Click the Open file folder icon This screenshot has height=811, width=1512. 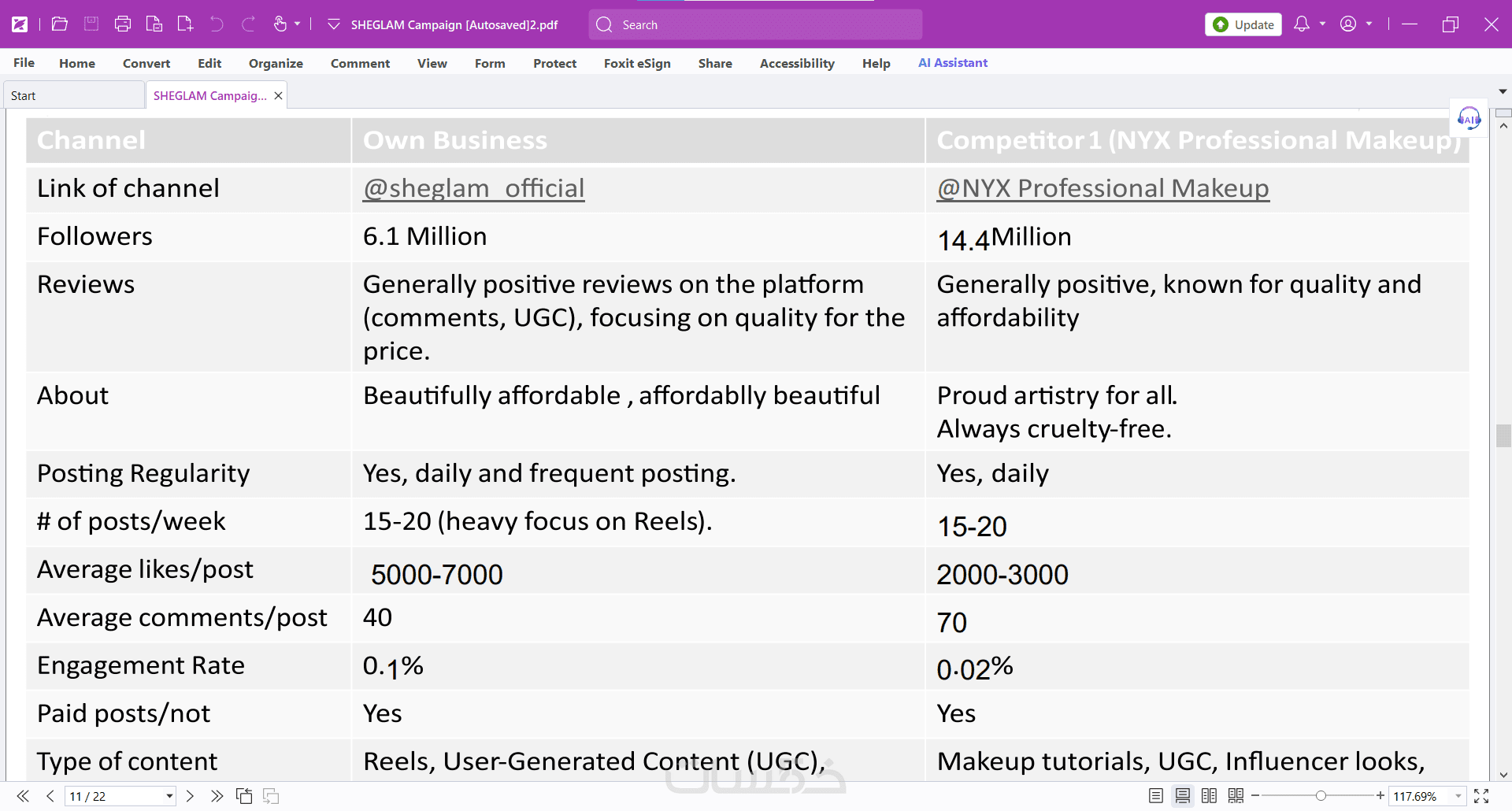tap(60, 24)
